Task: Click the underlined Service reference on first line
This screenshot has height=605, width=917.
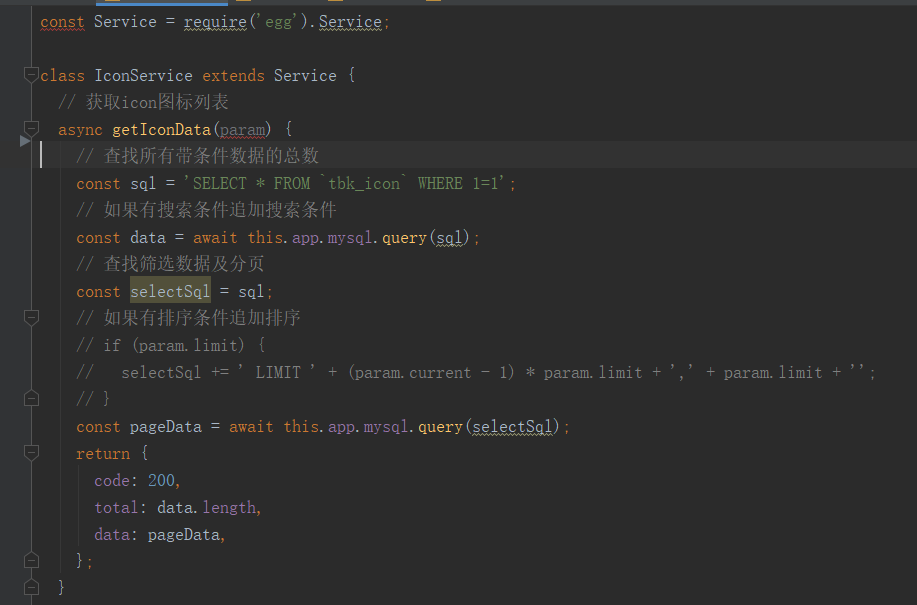Action: (x=349, y=21)
